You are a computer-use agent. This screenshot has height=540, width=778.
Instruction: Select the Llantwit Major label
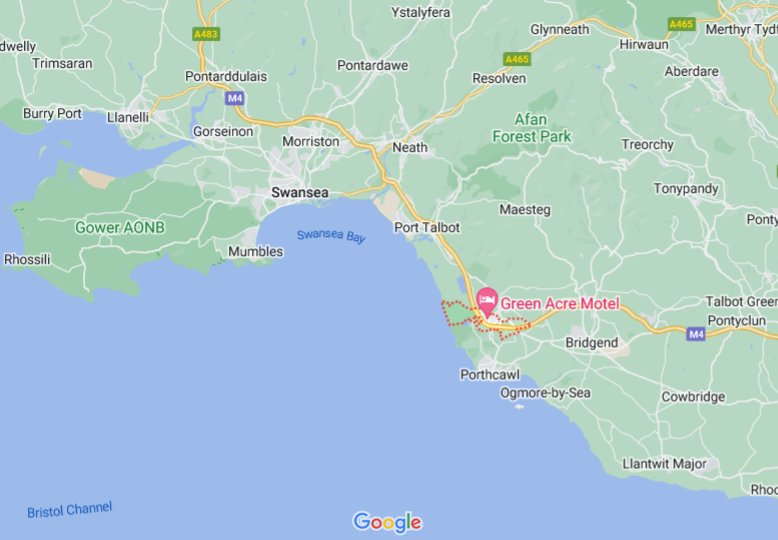664,464
